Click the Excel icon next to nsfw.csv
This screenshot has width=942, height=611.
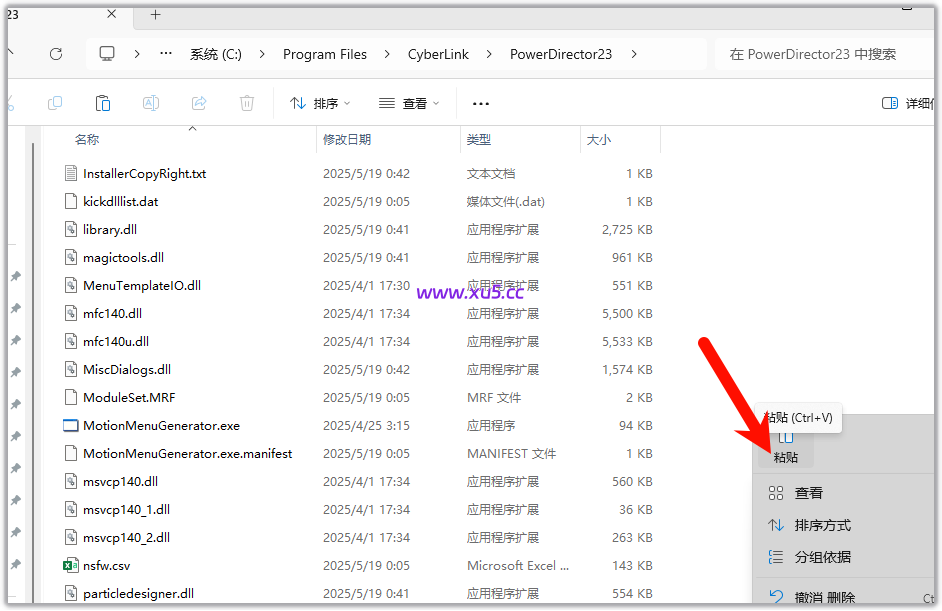(71, 565)
